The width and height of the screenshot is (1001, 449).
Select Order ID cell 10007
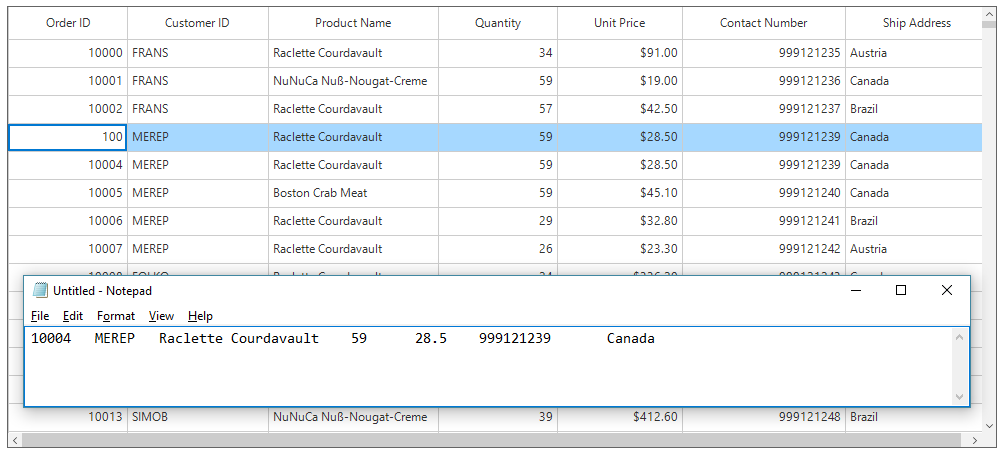(68, 249)
